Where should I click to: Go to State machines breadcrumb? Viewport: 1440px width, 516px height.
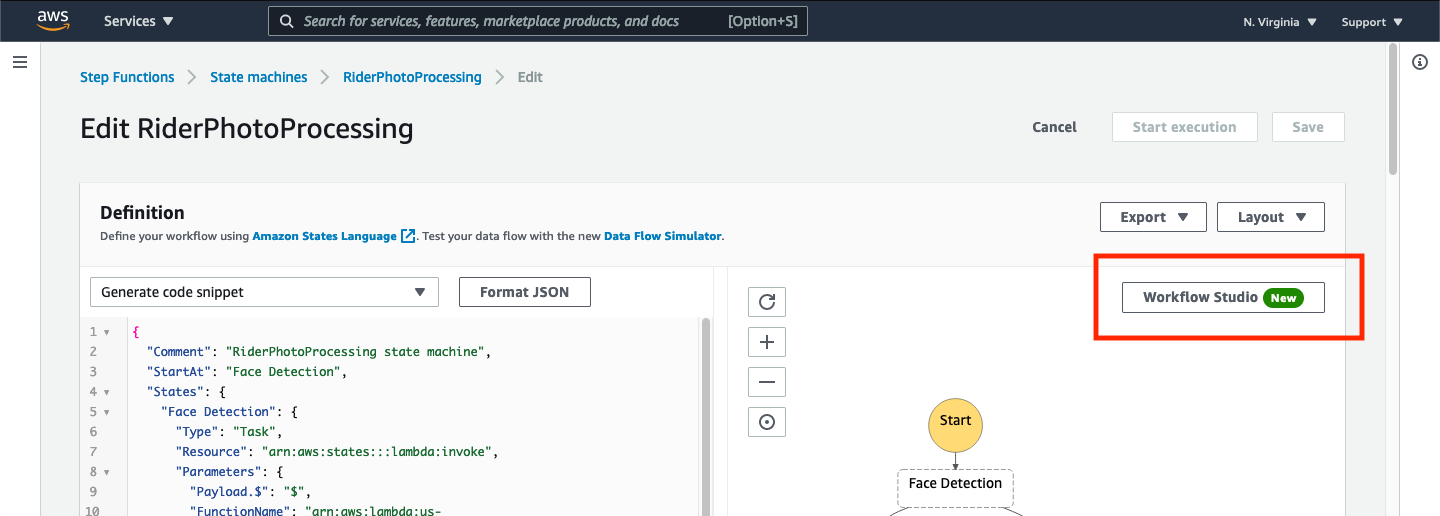coord(258,77)
